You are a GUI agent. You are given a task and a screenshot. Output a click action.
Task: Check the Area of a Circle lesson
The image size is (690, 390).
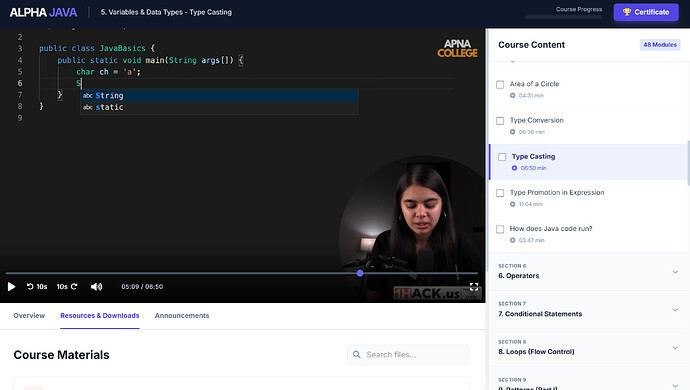click(x=500, y=85)
